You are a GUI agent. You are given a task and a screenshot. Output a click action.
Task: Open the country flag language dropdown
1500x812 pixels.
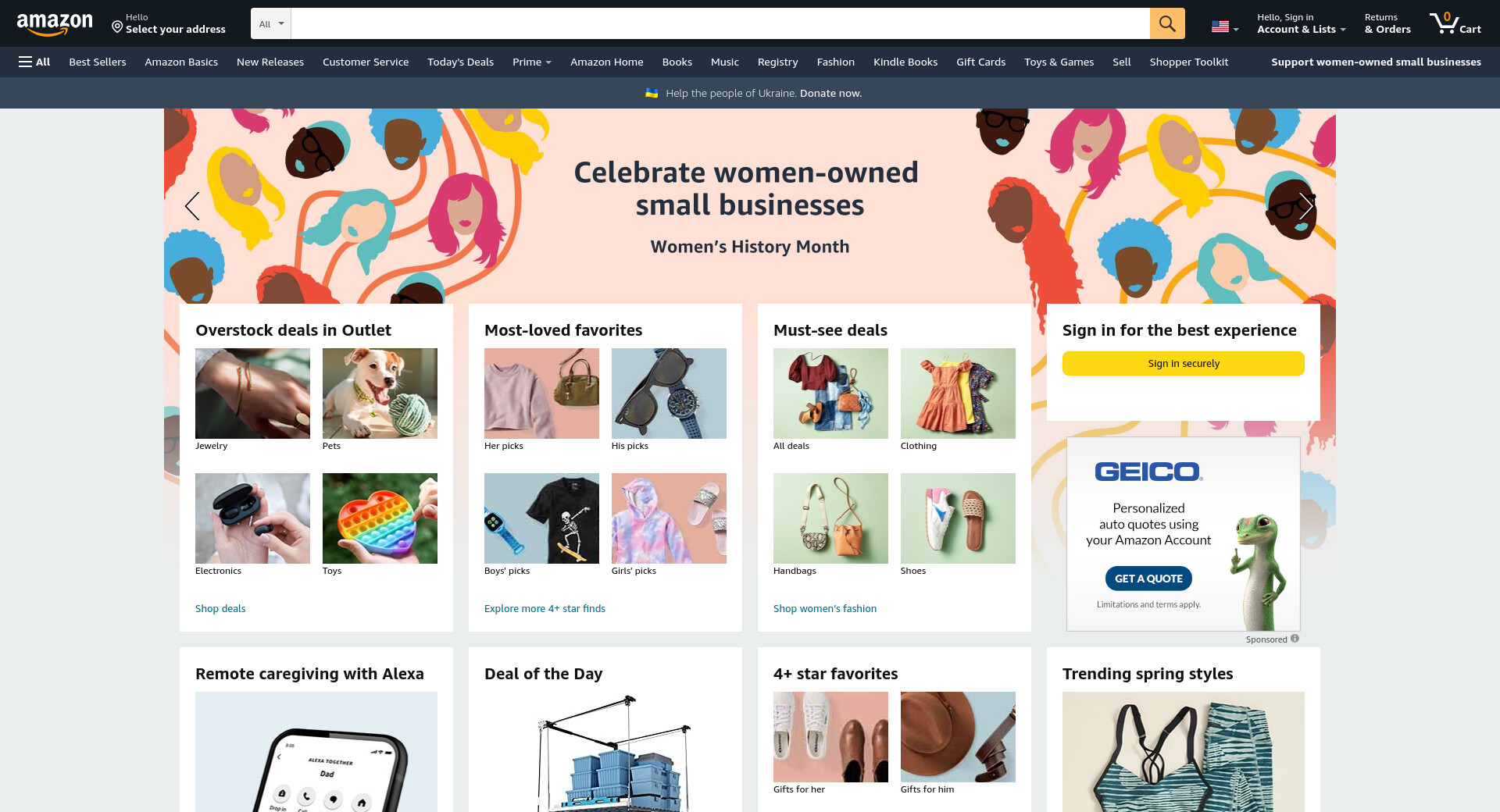(1225, 27)
